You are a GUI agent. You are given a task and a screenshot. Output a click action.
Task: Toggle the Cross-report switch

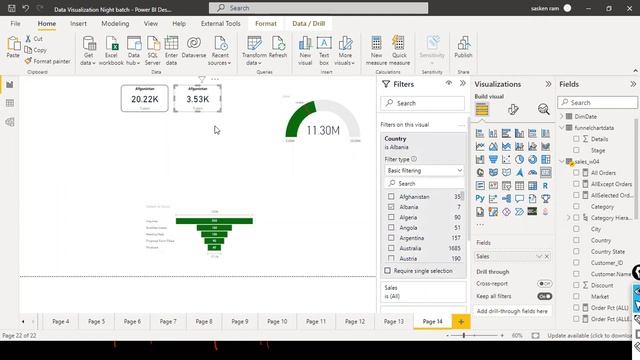(x=544, y=283)
